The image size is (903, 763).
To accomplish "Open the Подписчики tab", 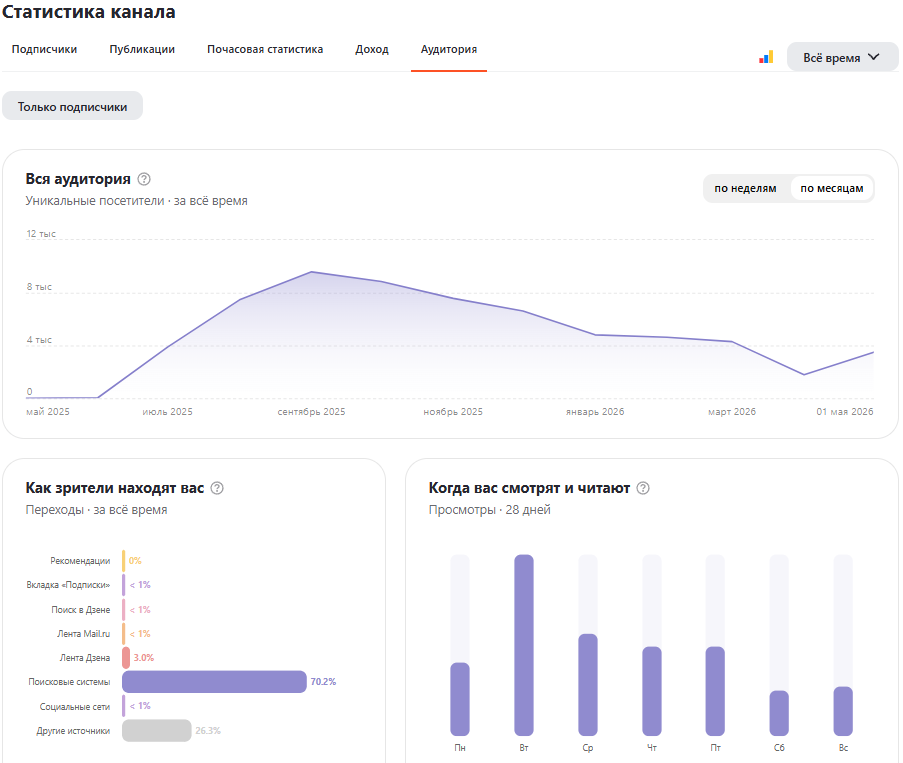I will 44,50.
